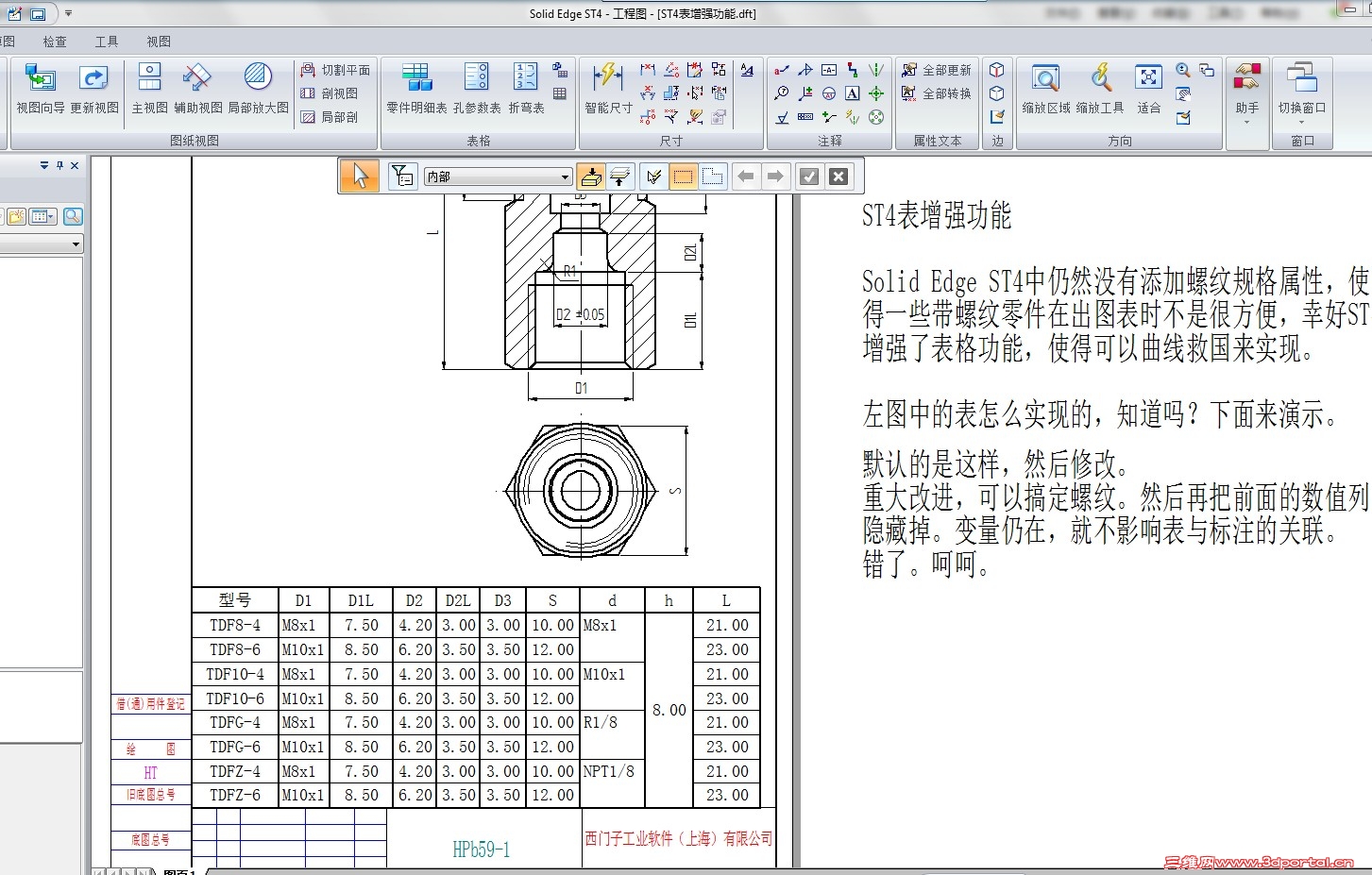1372x875 pixels.
Task: Toggle the rectangular fence selection mode
Action: pos(683,176)
